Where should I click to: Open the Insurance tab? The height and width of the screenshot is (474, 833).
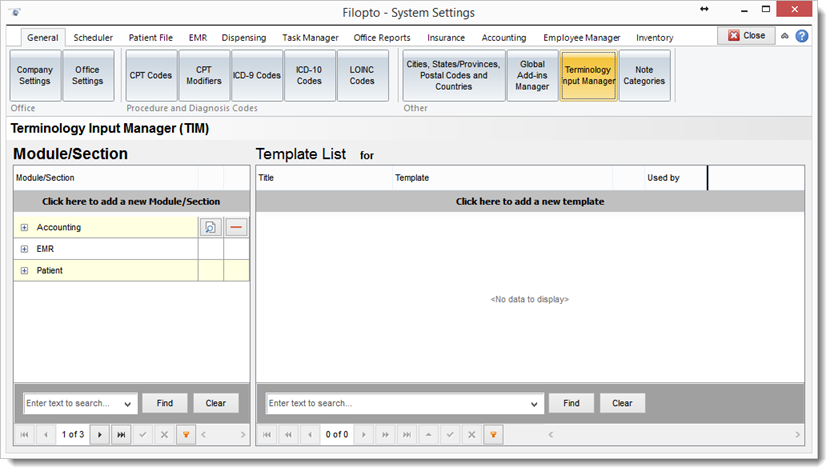[446, 38]
